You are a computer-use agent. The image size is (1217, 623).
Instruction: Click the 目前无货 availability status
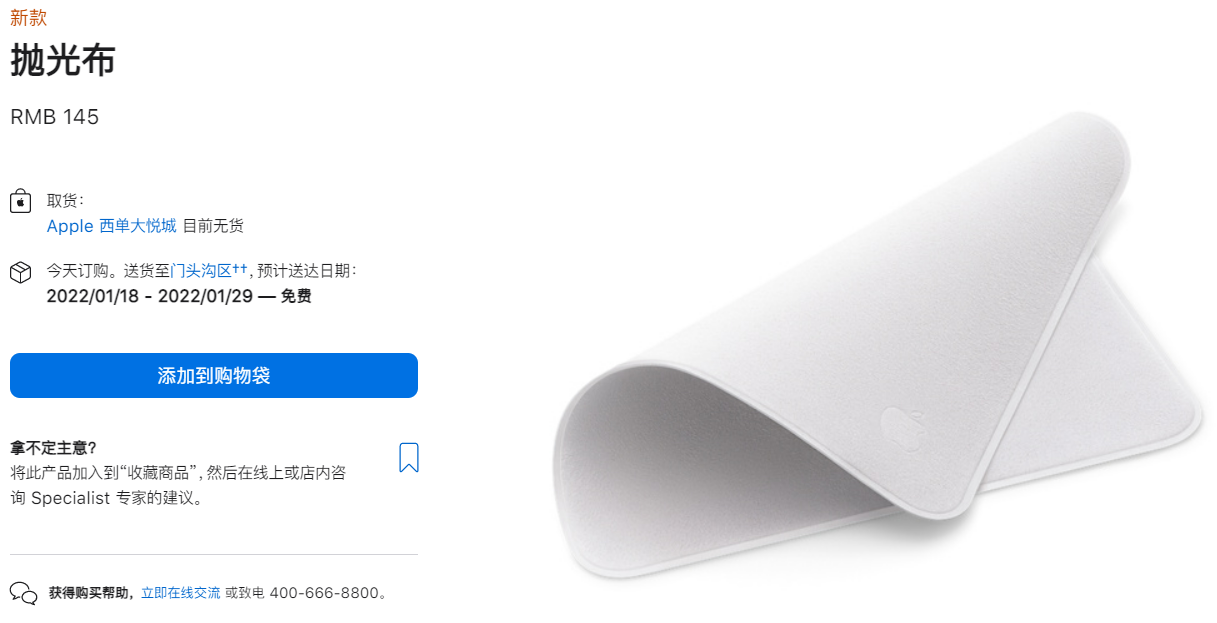tap(213, 226)
